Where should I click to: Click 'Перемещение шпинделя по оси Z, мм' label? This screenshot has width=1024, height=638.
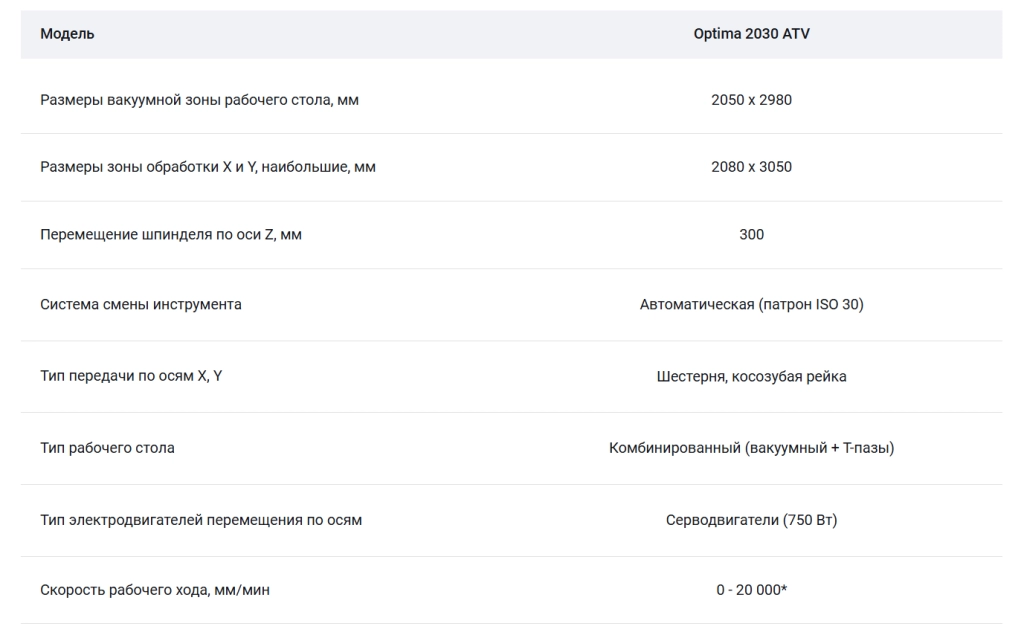click(170, 234)
